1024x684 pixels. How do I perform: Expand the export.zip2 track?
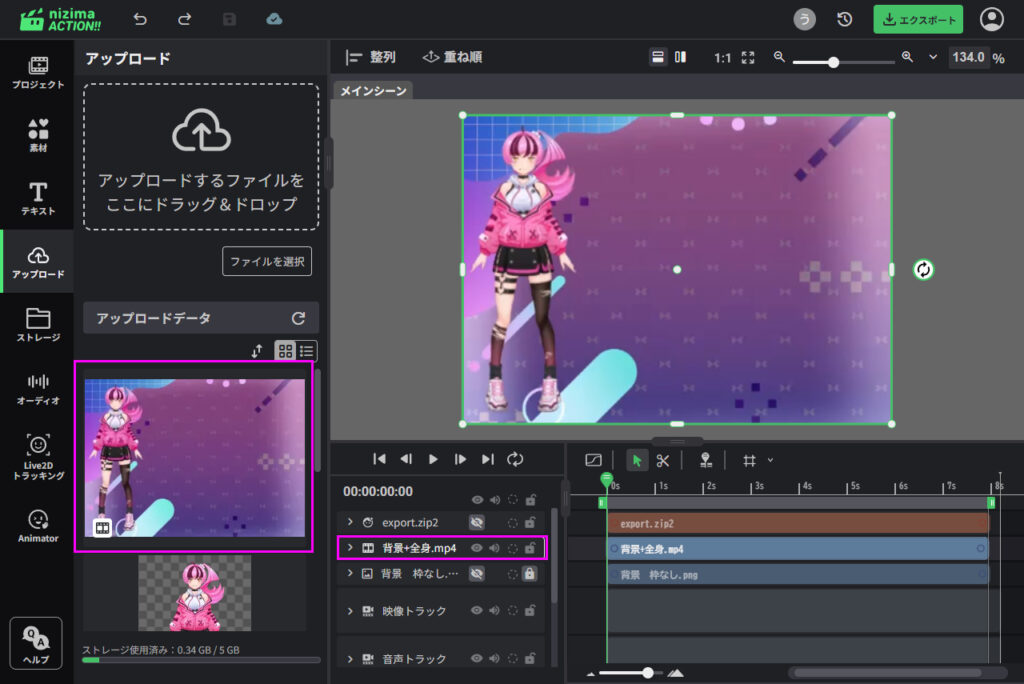pyautogui.click(x=350, y=522)
